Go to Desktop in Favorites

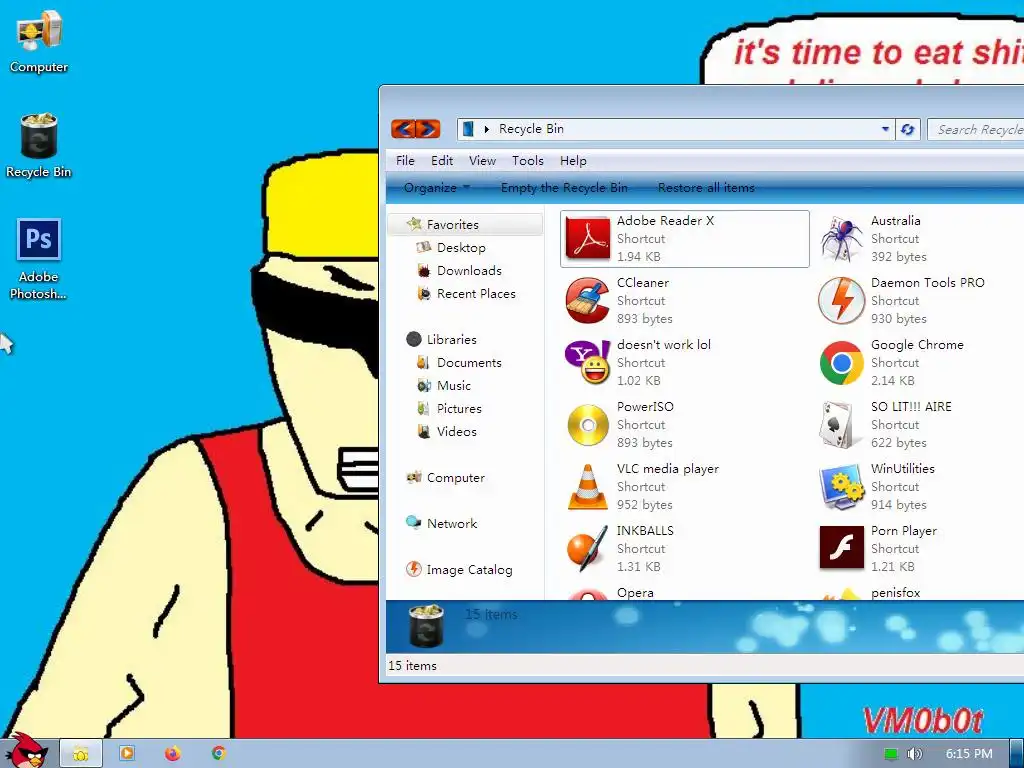[461, 248]
